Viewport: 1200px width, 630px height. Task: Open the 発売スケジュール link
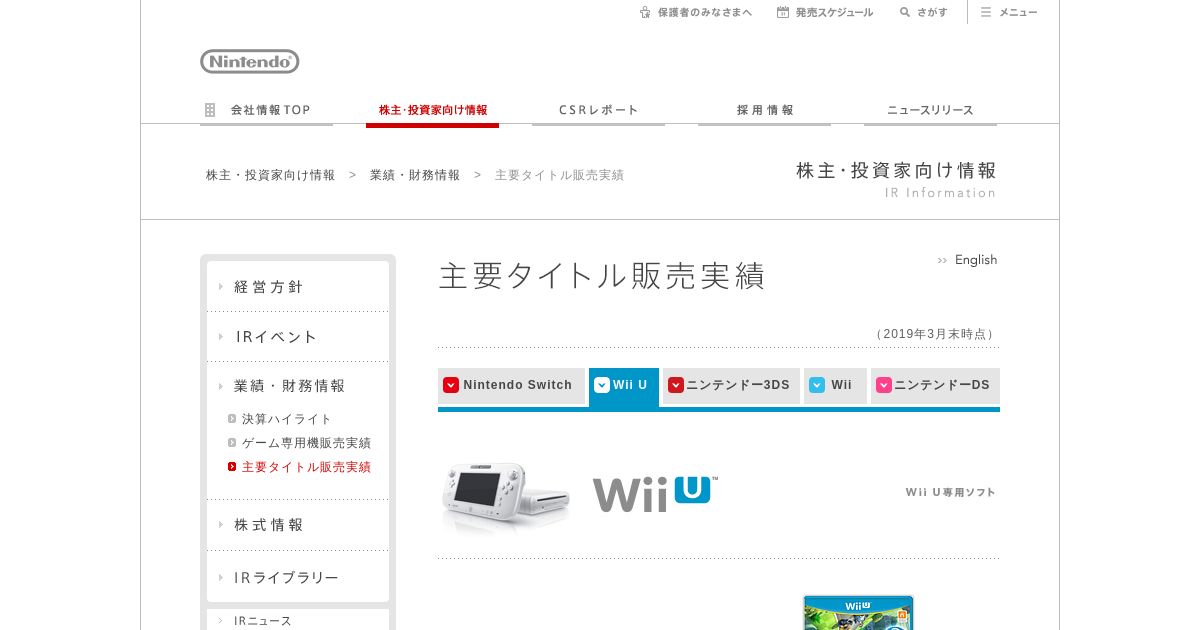click(x=825, y=12)
